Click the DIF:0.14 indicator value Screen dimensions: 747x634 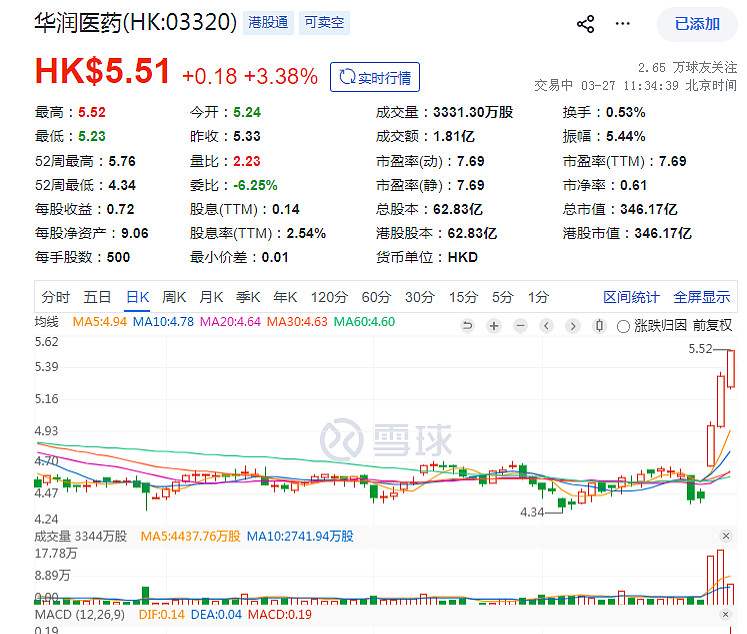(161, 614)
